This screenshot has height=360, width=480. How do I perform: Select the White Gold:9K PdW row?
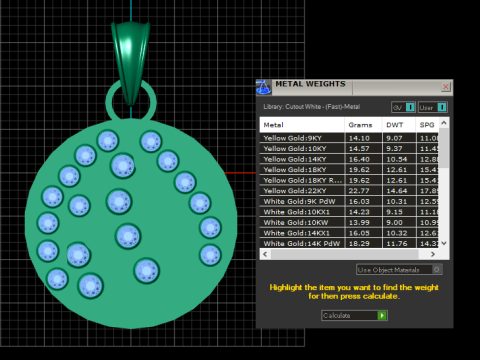349,201
